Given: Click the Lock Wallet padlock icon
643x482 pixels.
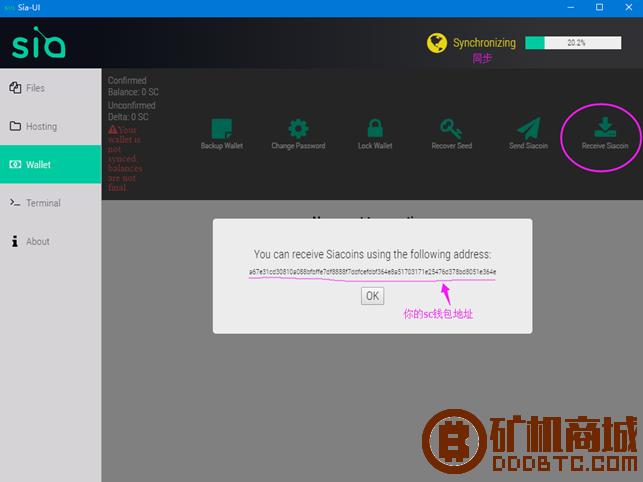Looking at the screenshot, I should point(375,128).
